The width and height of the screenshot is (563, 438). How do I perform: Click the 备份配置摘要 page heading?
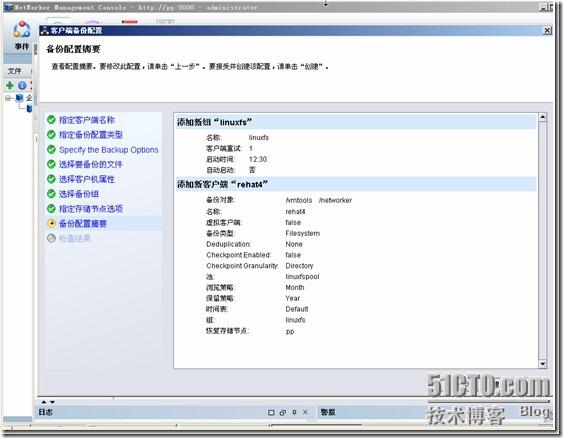(73, 49)
